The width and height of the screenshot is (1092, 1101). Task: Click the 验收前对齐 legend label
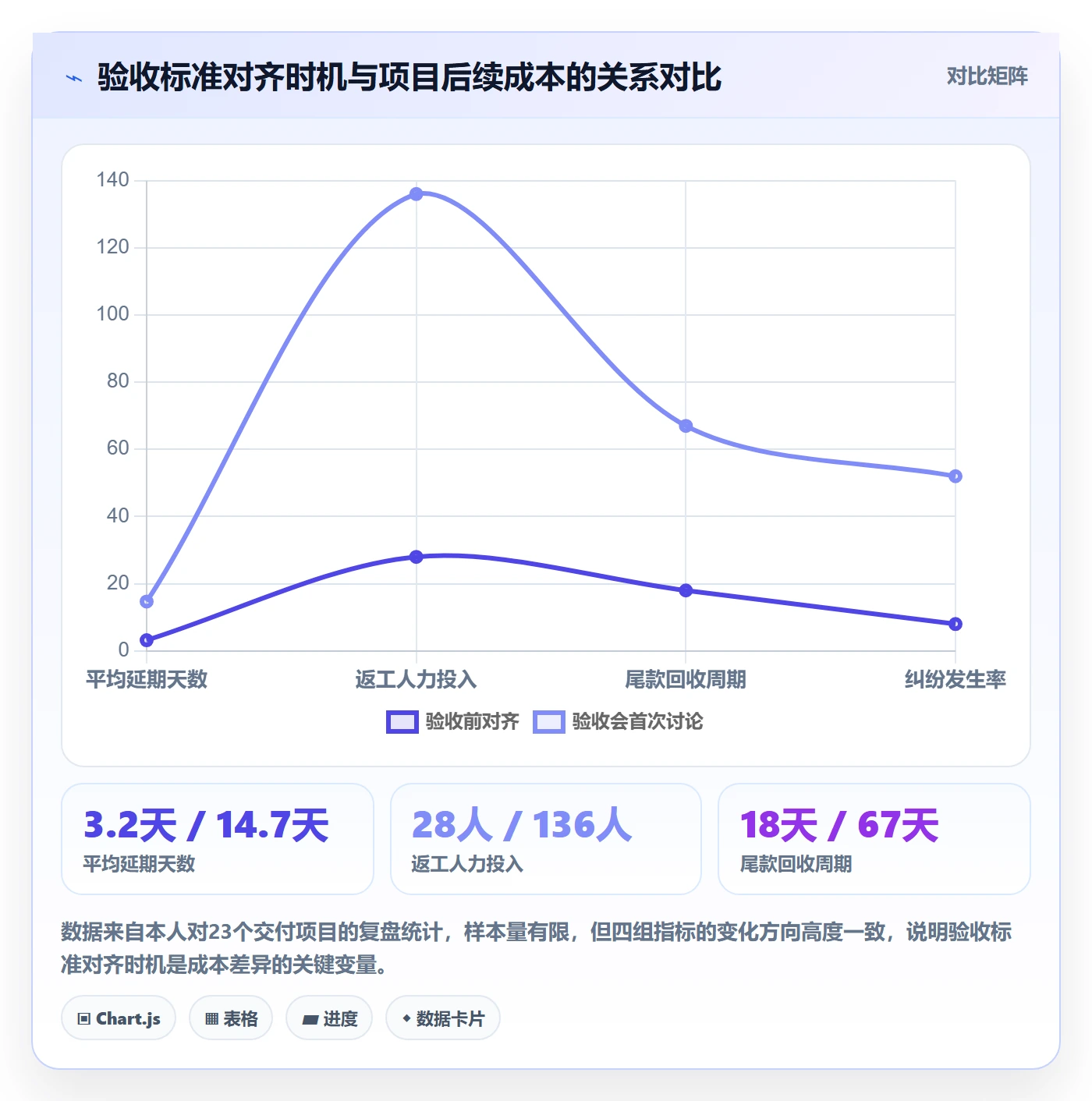coord(473,721)
